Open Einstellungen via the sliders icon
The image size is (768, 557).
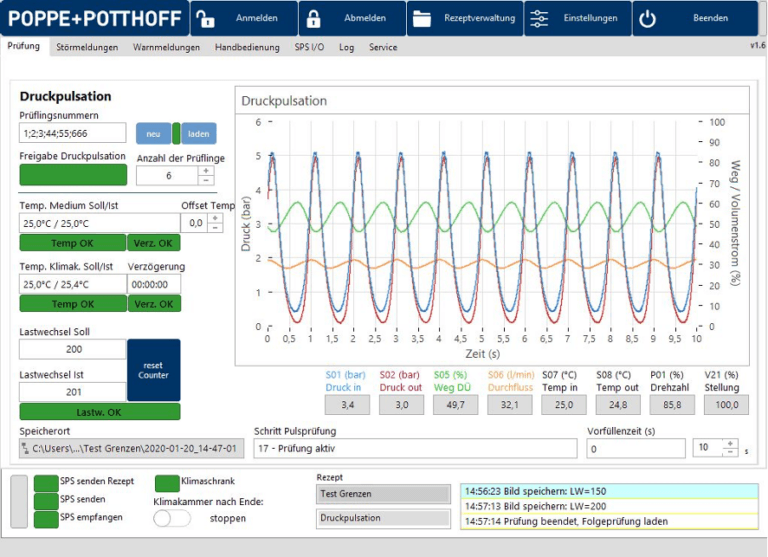tap(537, 19)
